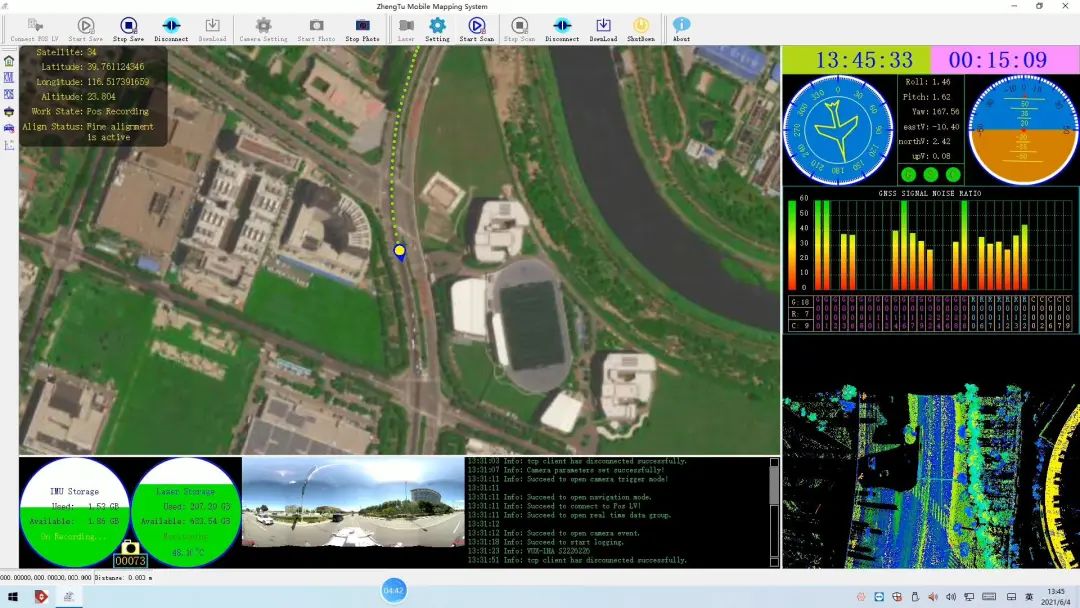Viewport: 1080px width, 608px height.
Task: Click the ZhengTu app icon in the taskbar
Action: [x=69, y=597]
